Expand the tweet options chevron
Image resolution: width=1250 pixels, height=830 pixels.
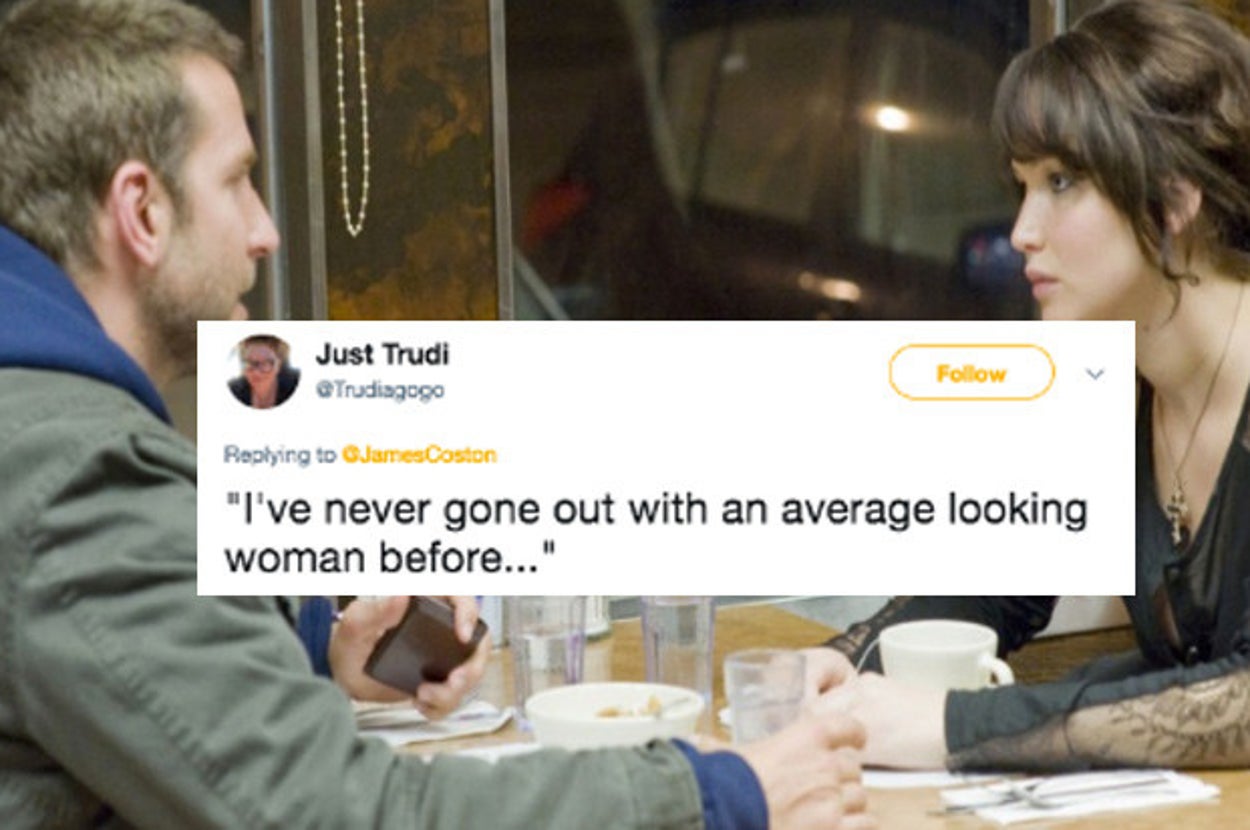pyautogui.click(x=1095, y=374)
